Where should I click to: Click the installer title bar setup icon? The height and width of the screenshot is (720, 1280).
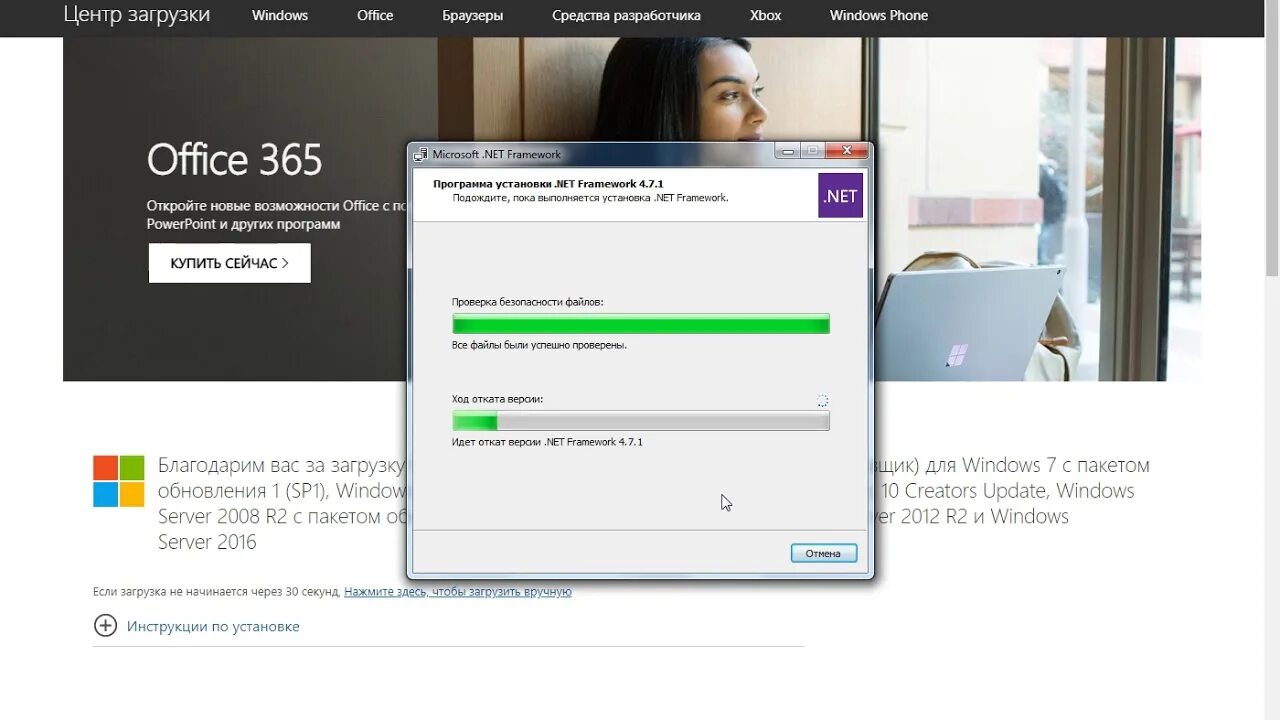coord(421,154)
